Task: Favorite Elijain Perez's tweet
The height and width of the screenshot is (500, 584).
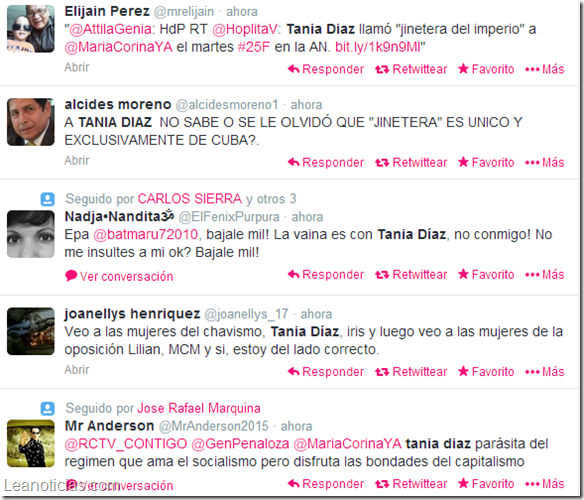Action: pyautogui.click(x=486, y=69)
